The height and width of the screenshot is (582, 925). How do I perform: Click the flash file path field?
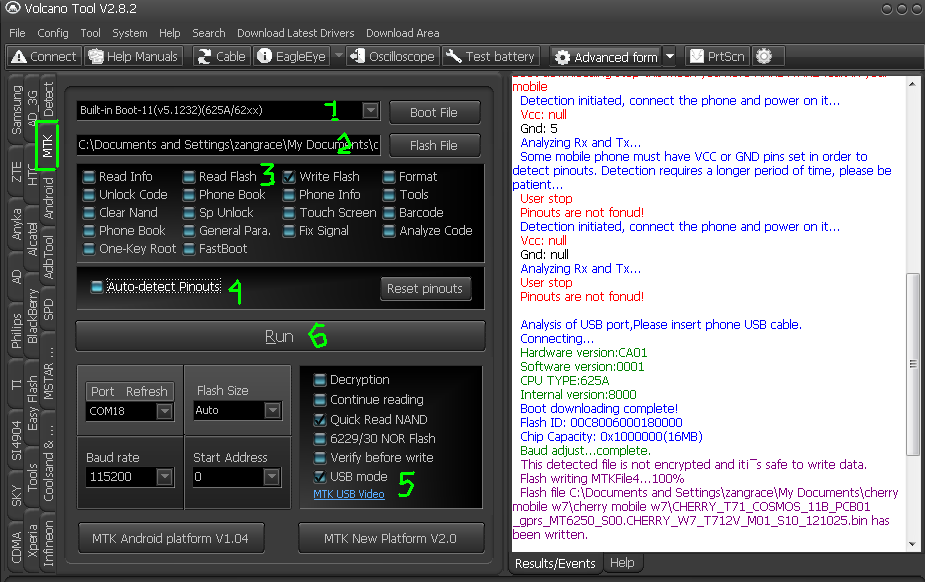[x=228, y=145]
